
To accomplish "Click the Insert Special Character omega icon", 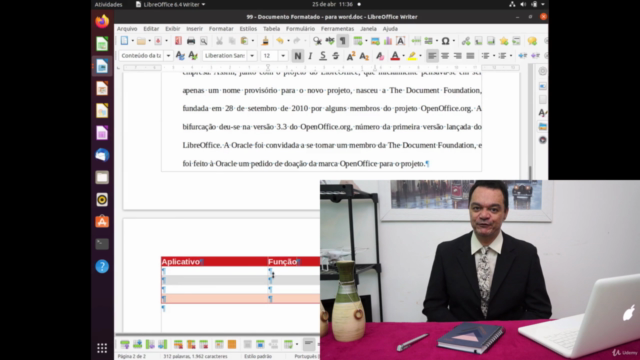I will (x=446, y=41).
